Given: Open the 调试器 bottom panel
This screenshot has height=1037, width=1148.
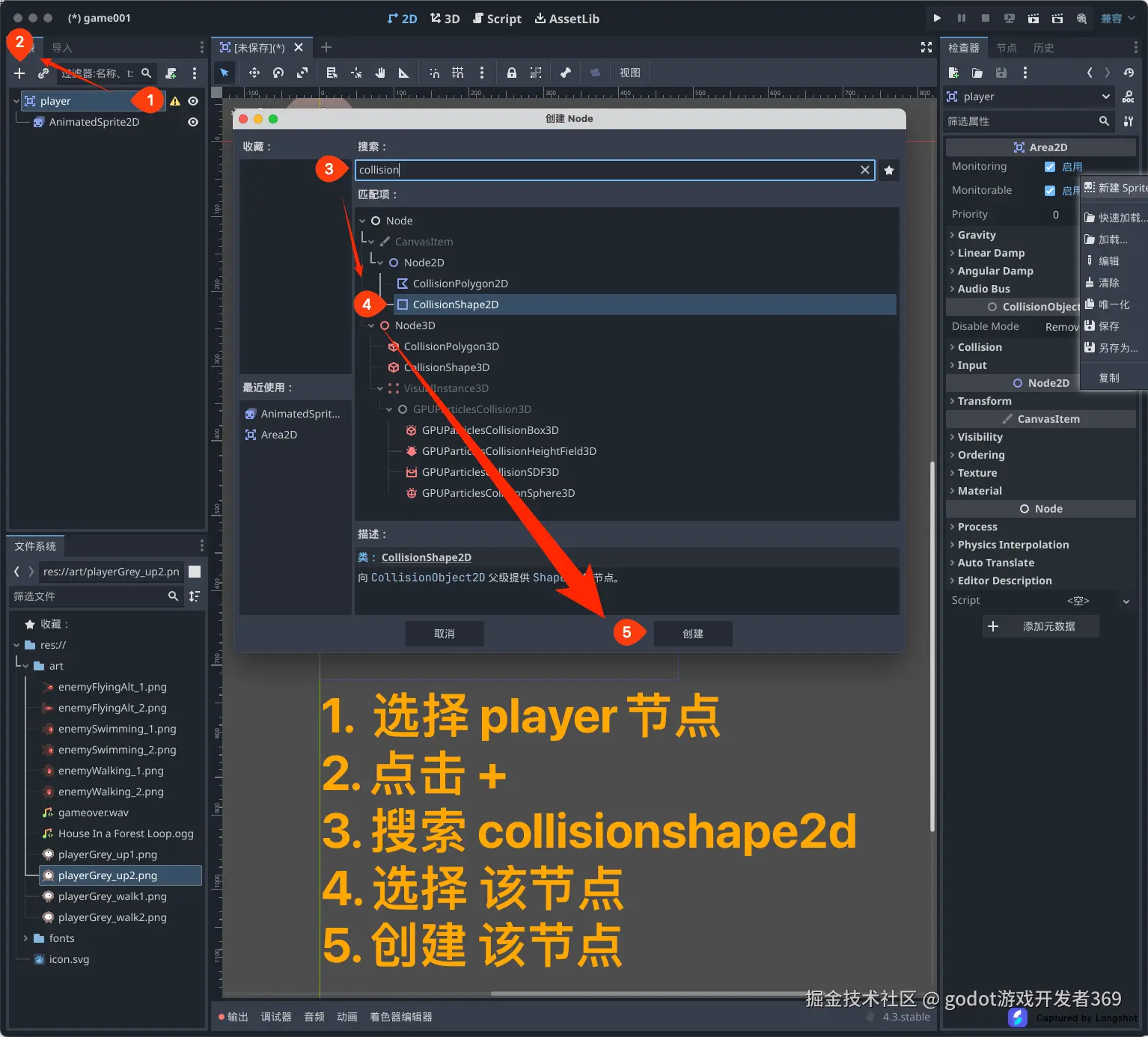Looking at the screenshot, I should pyautogui.click(x=276, y=1017).
